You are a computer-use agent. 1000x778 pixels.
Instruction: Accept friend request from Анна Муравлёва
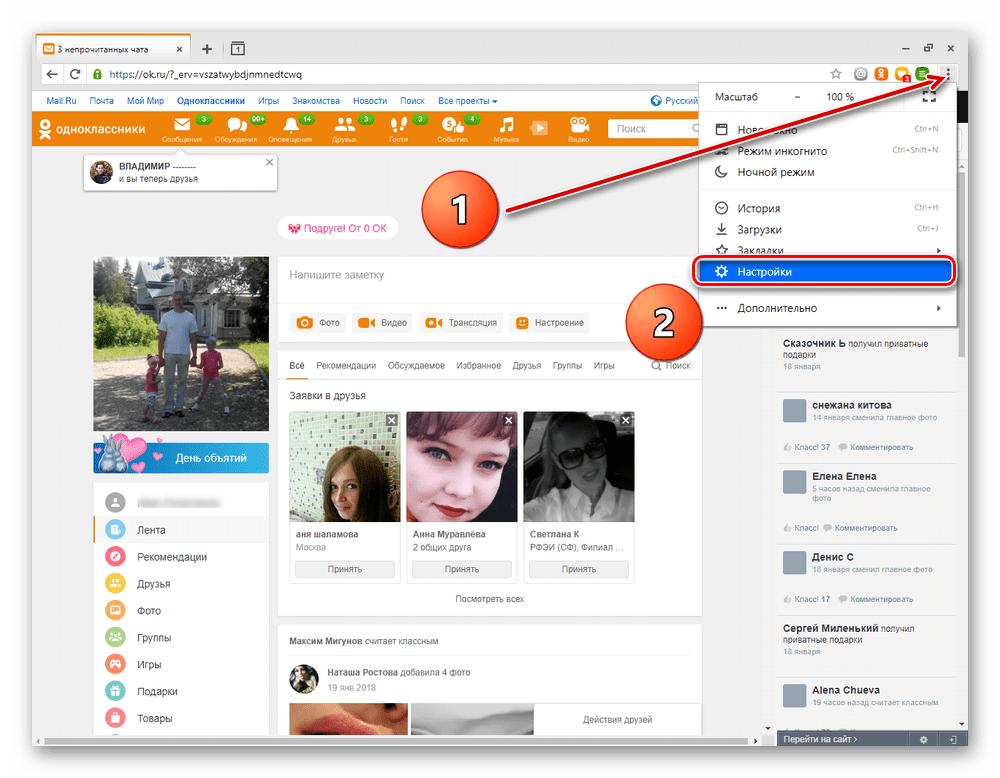[462, 569]
